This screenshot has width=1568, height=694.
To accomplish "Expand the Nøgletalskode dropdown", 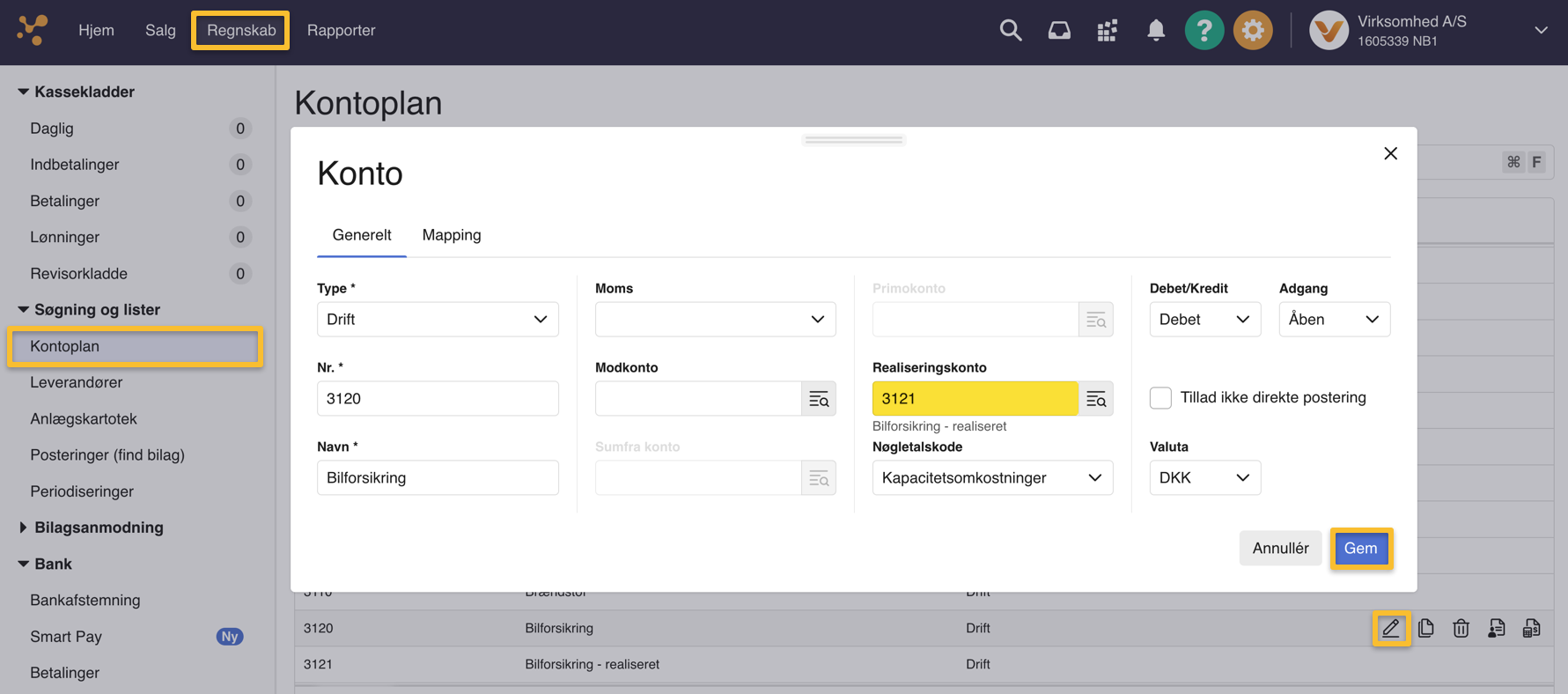I will [x=991, y=478].
